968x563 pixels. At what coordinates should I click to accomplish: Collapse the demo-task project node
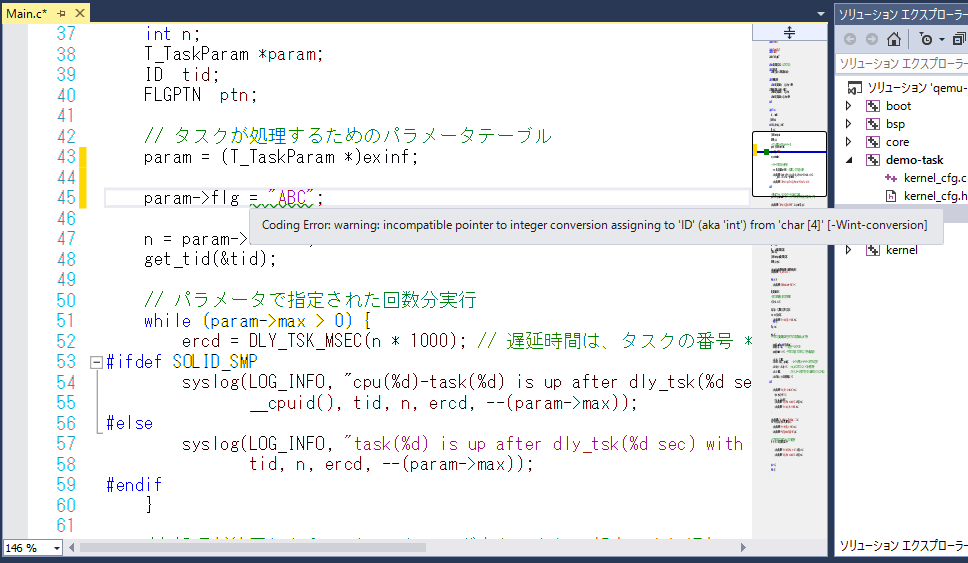tap(849, 160)
